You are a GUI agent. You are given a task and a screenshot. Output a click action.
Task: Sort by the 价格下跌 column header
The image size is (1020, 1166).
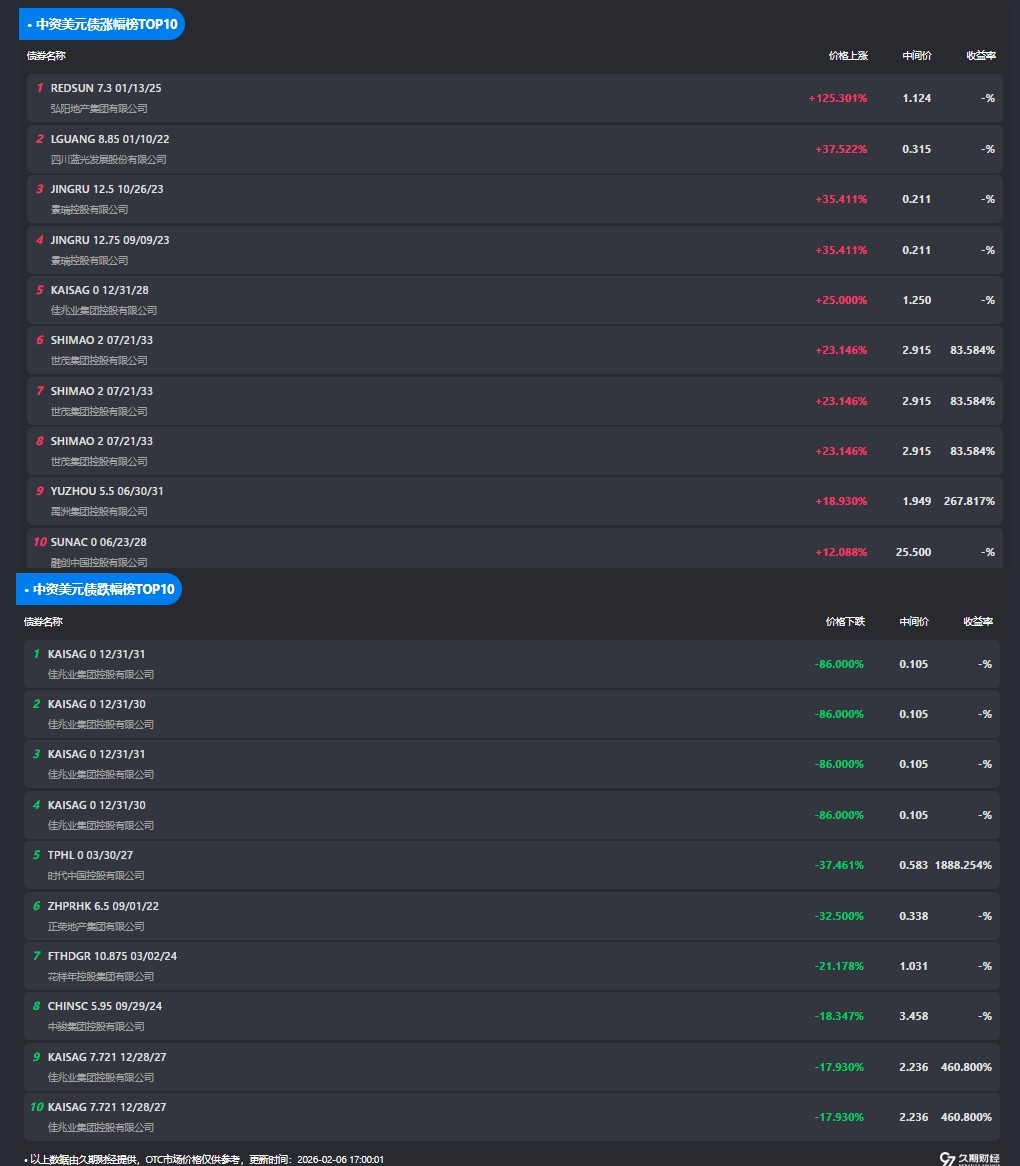click(845, 622)
